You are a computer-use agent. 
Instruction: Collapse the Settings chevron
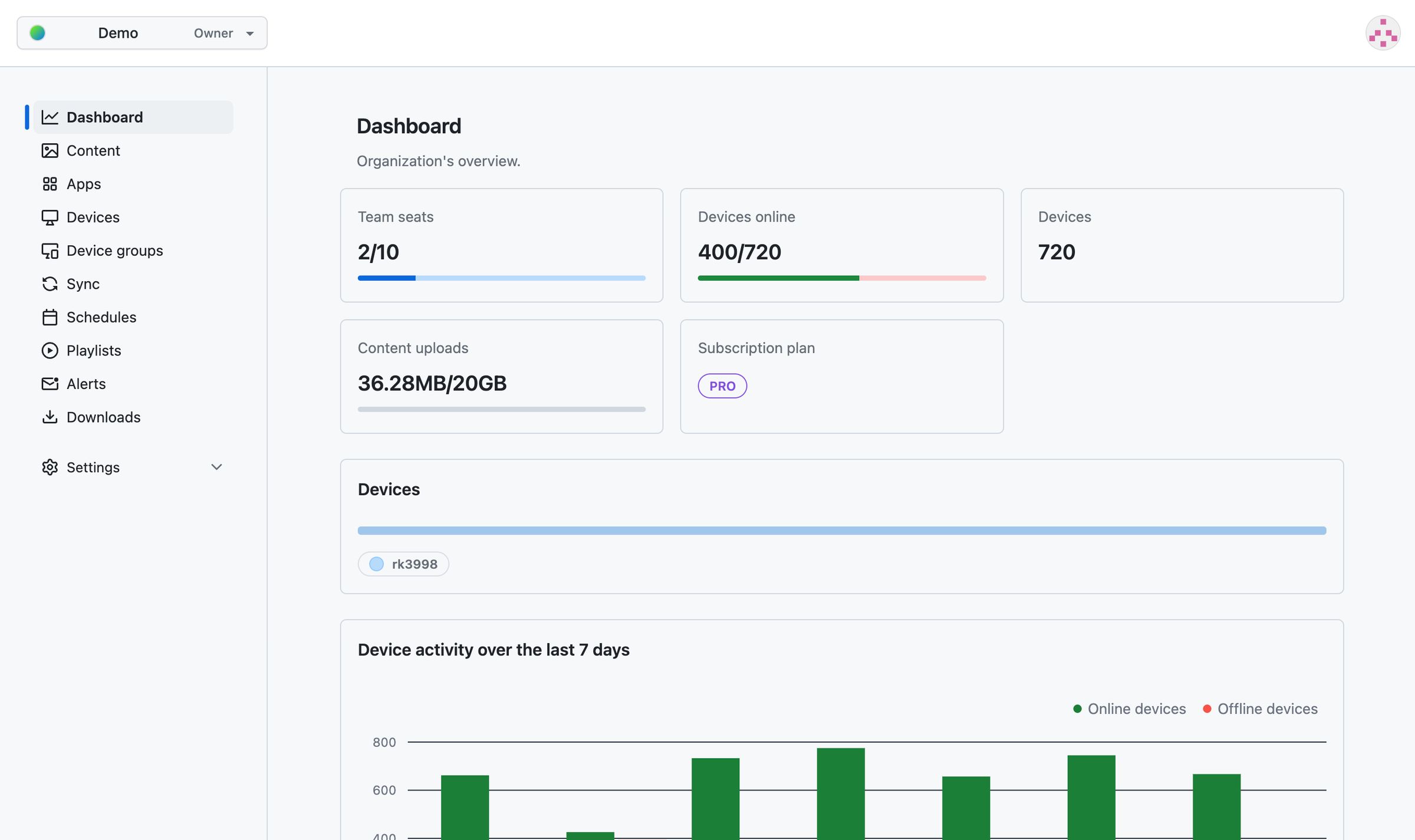coord(216,467)
